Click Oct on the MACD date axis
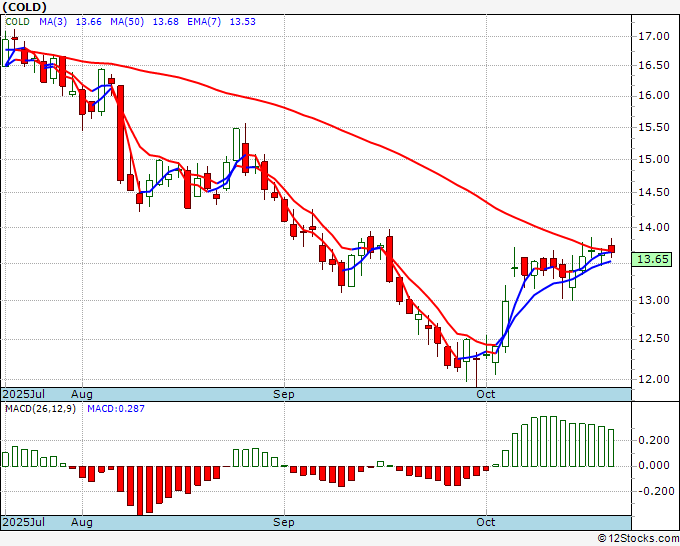Screen dimensions: 680x546 click(486, 522)
